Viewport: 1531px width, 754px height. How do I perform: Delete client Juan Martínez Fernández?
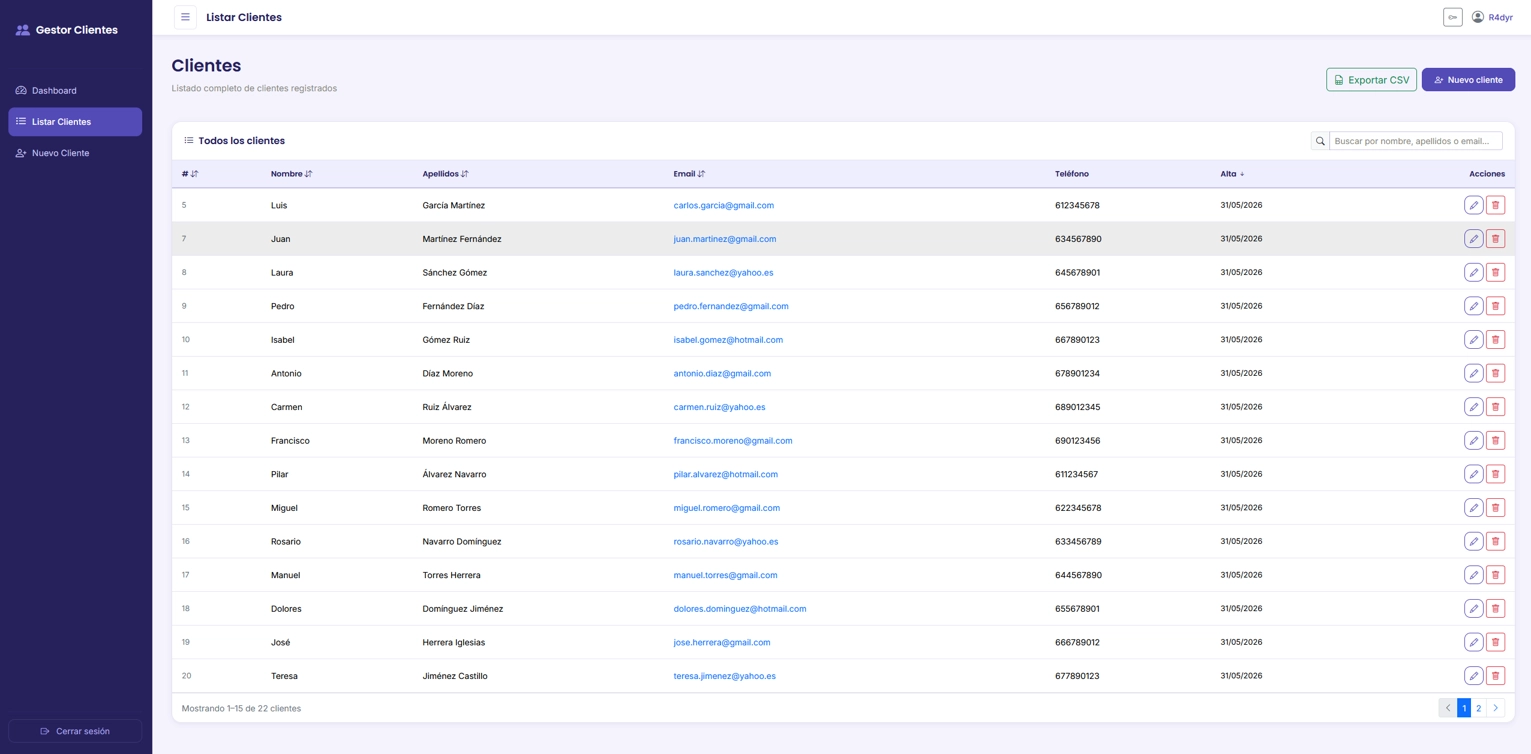pos(1496,239)
